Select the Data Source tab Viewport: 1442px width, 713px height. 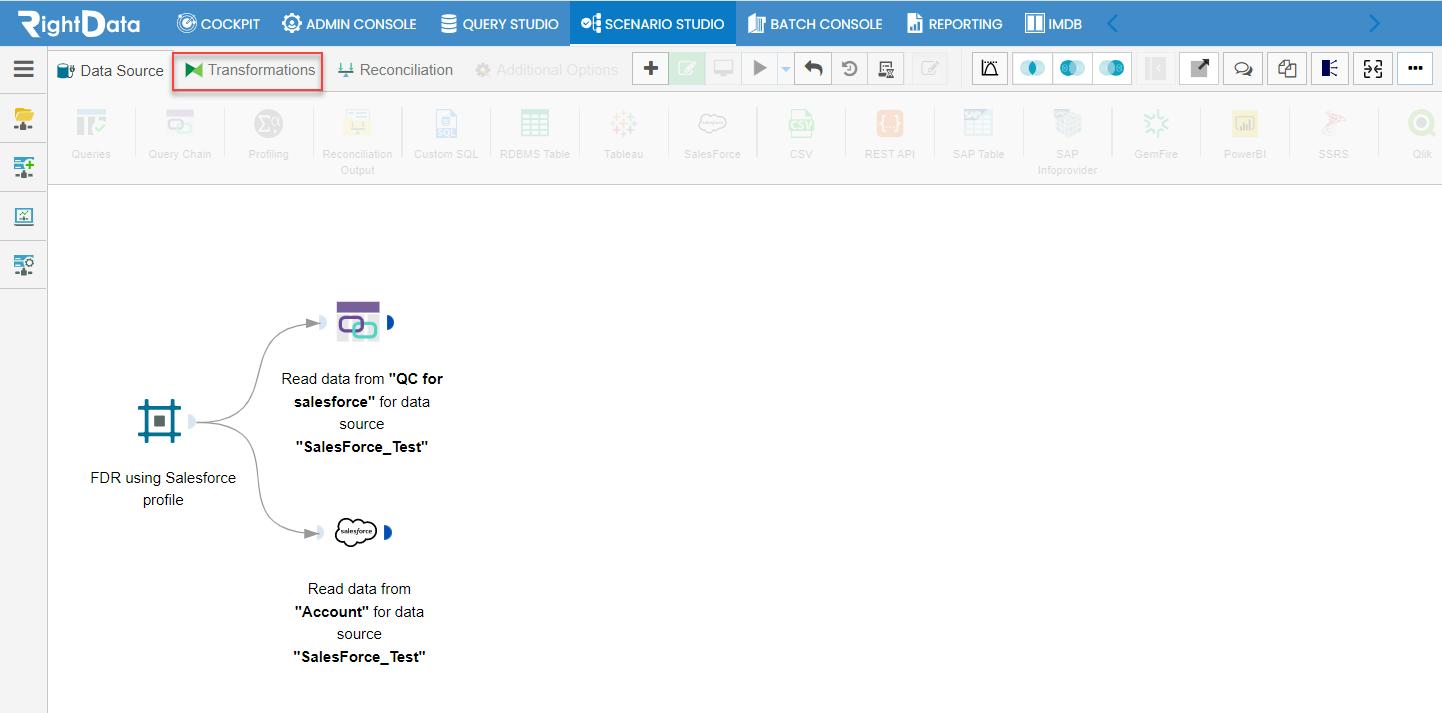coord(110,70)
